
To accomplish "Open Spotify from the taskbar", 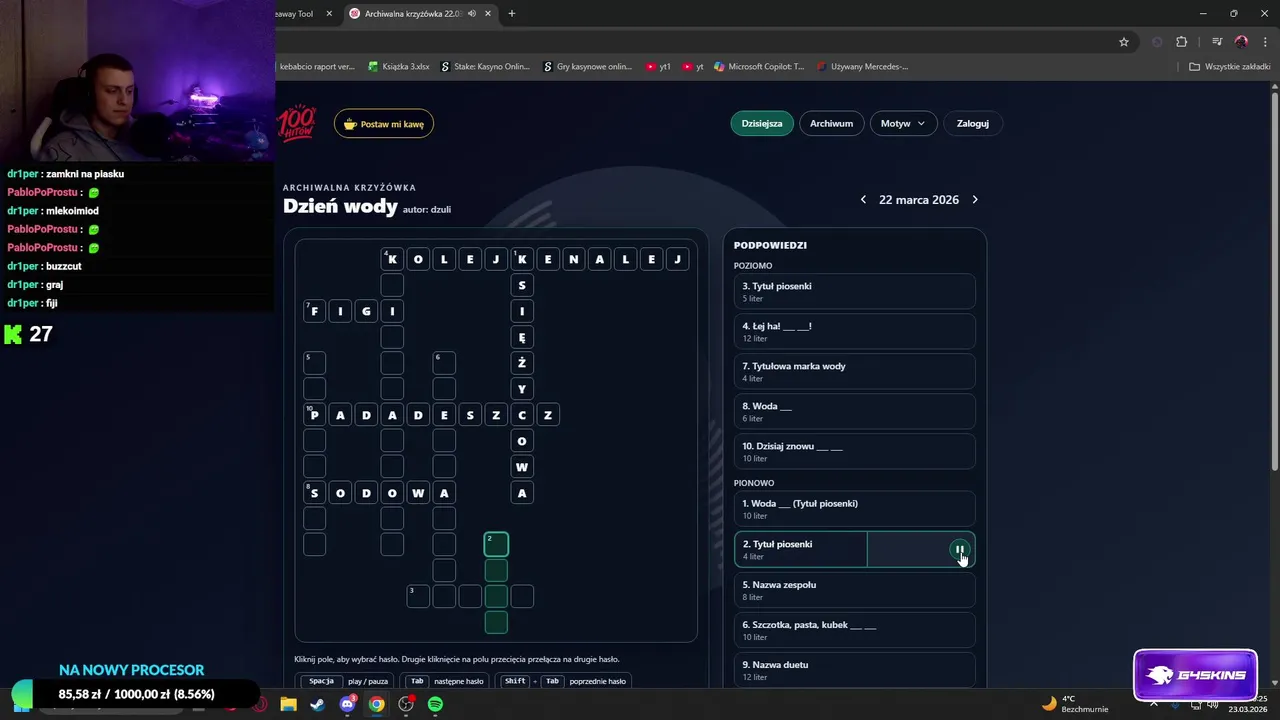I will click(436, 704).
